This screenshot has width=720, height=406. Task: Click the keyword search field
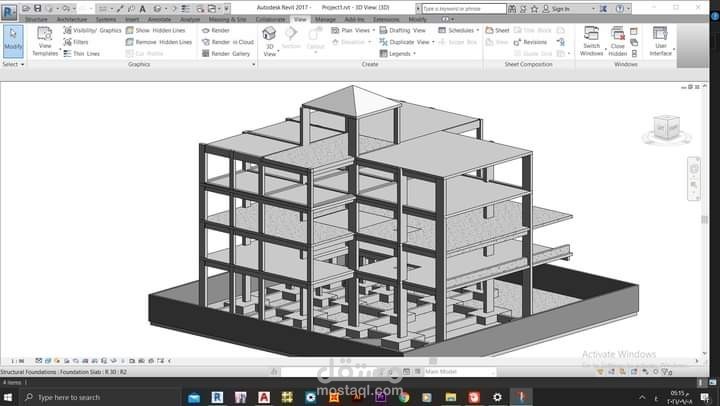point(464,9)
